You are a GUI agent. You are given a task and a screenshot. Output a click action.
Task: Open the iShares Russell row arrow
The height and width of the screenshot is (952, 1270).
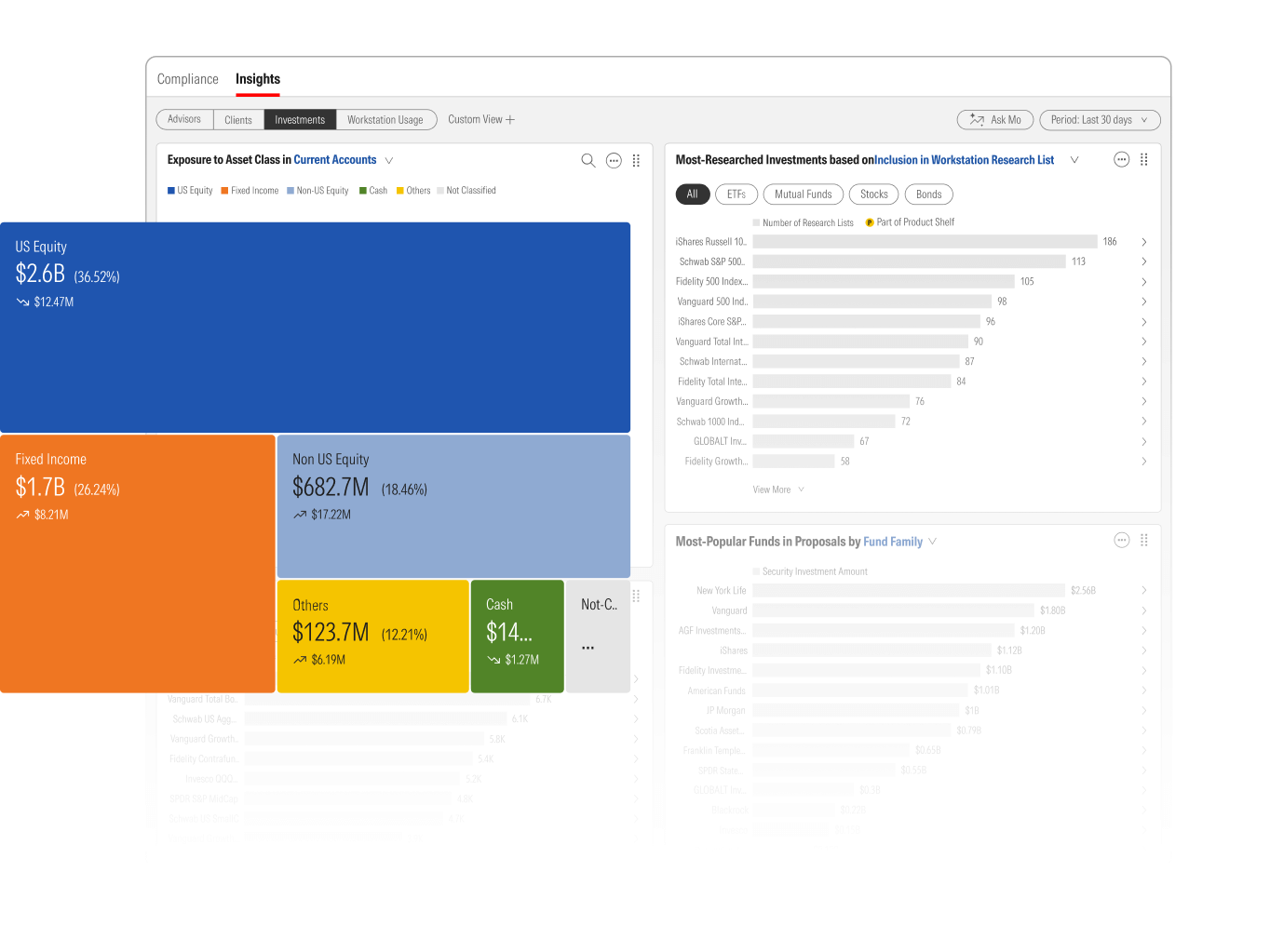[1143, 242]
